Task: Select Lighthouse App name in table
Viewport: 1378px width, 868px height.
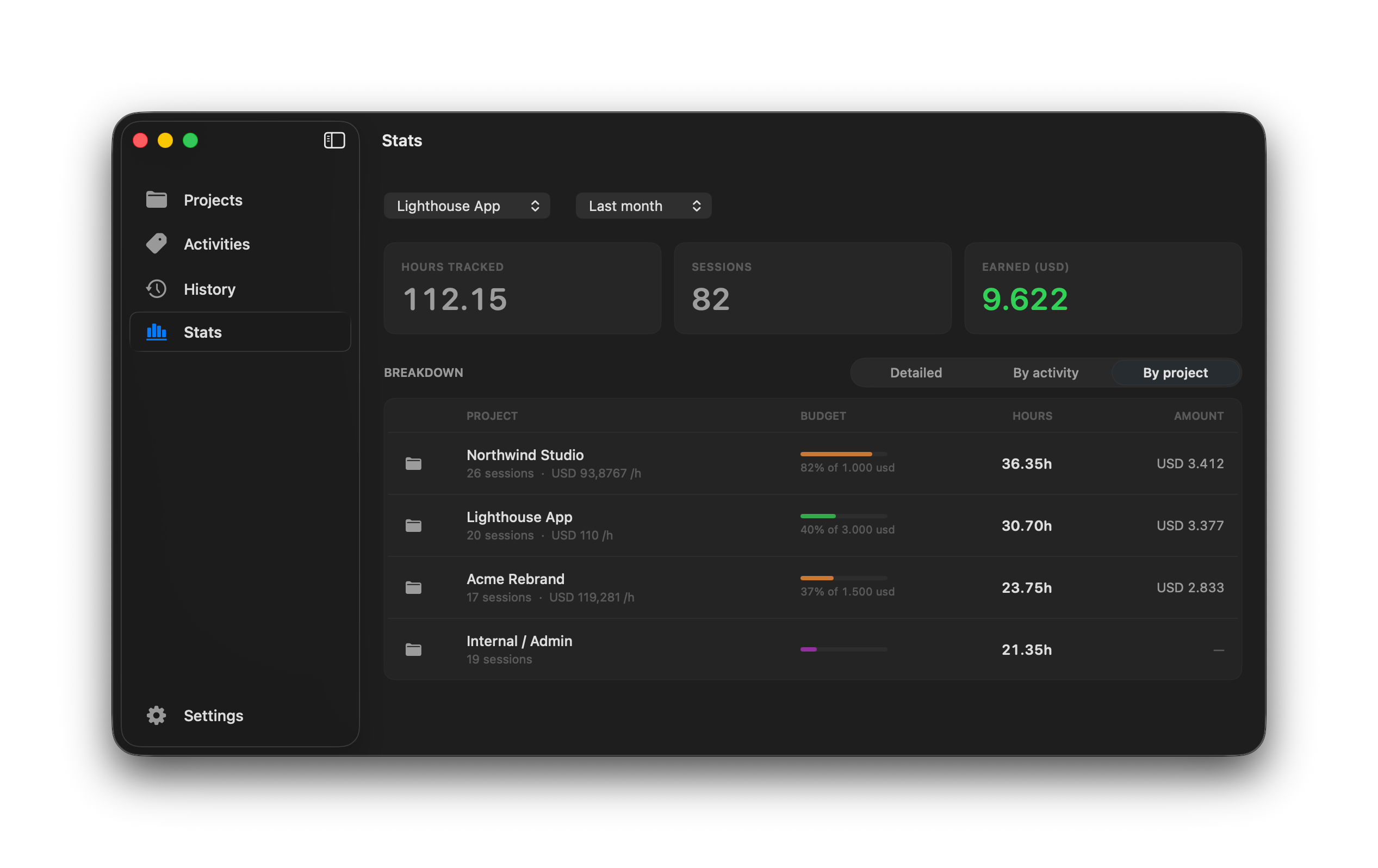Action: click(x=519, y=517)
